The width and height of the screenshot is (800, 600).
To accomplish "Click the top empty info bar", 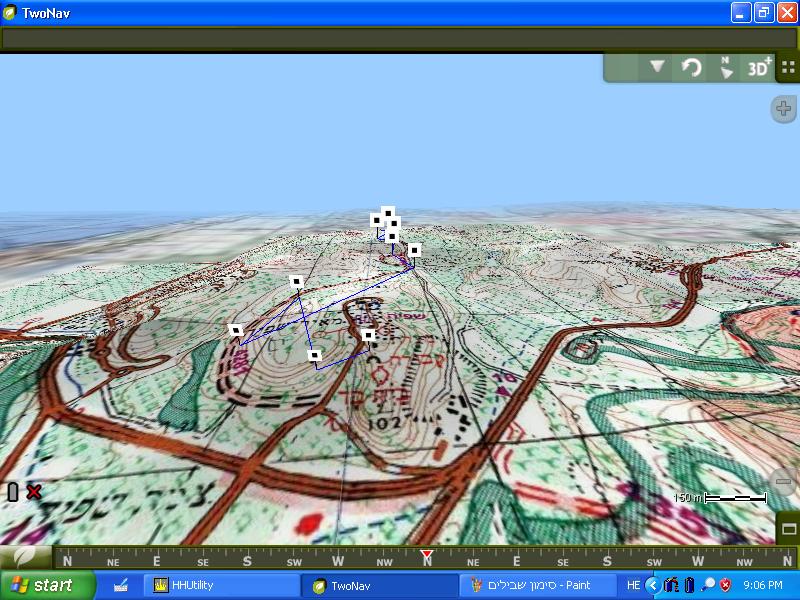I will [400, 39].
